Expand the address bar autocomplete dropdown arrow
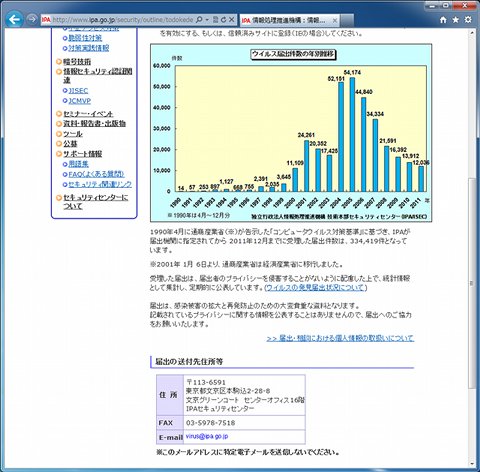Viewport: 480px width, 472px height. [x=207, y=20]
